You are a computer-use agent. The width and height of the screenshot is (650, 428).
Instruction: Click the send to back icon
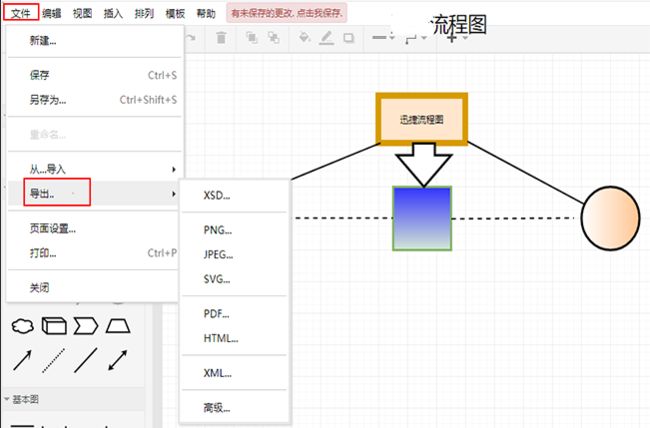click(x=273, y=38)
